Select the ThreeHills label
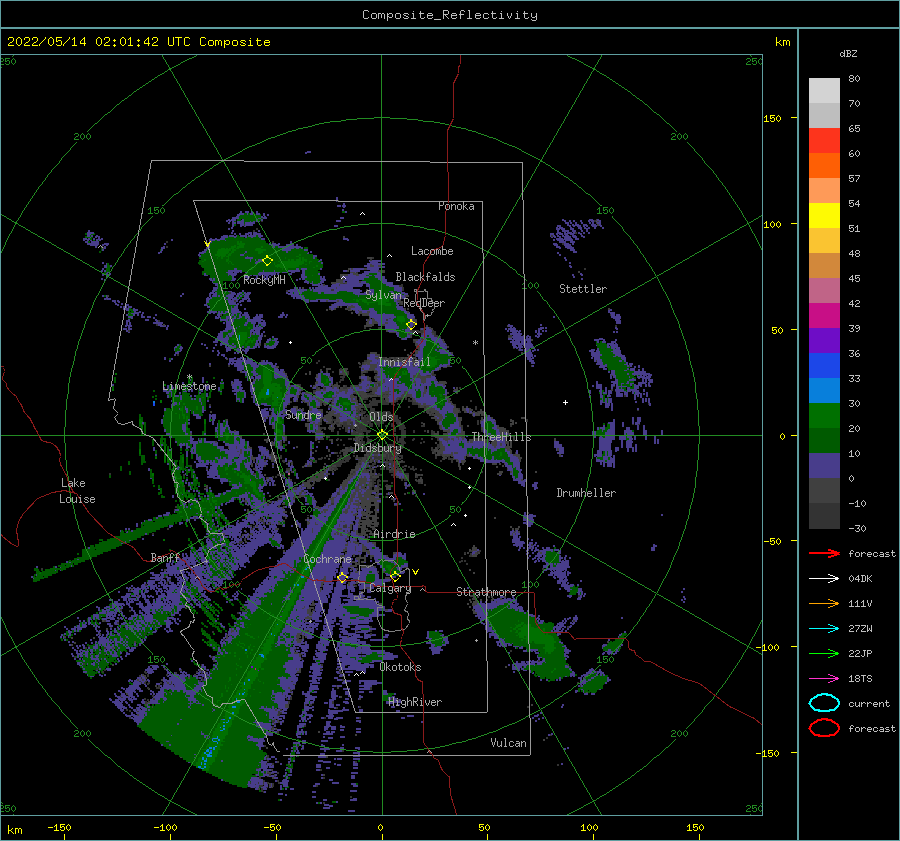 (502, 437)
